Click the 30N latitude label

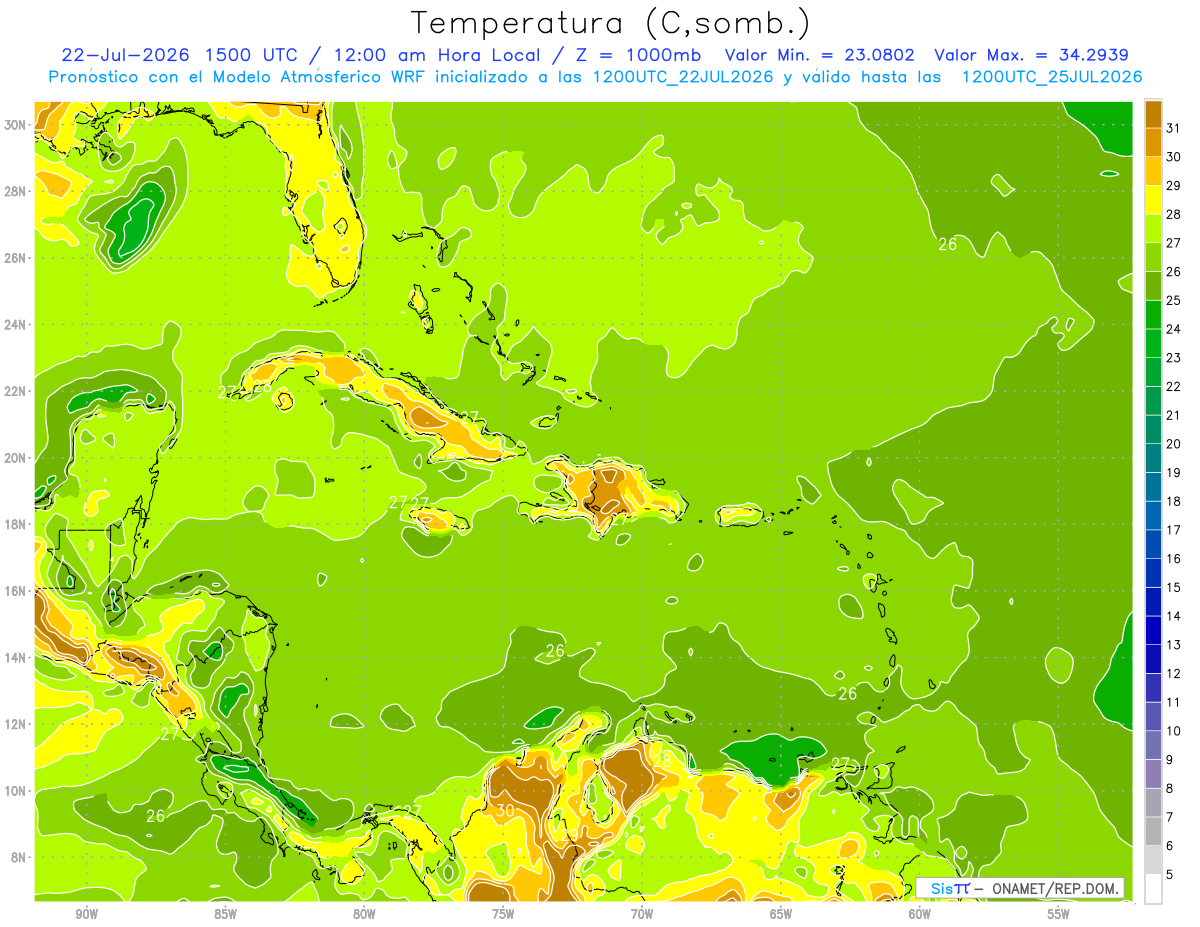click(16, 125)
